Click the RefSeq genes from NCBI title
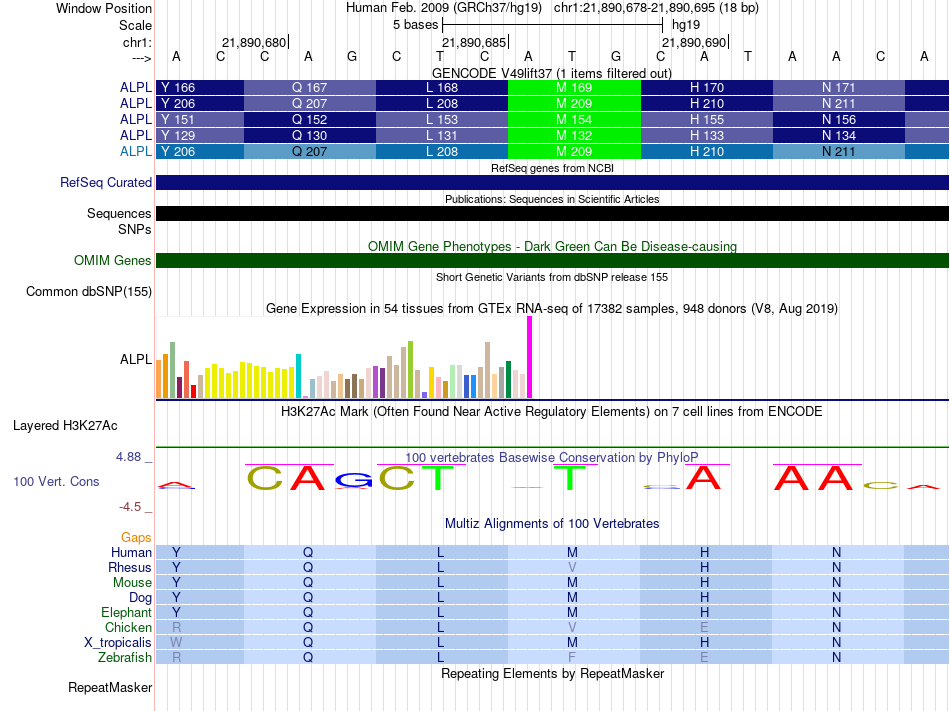Viewport: 950px width, 711px height. pyautogui.click(x=552, y=168)
